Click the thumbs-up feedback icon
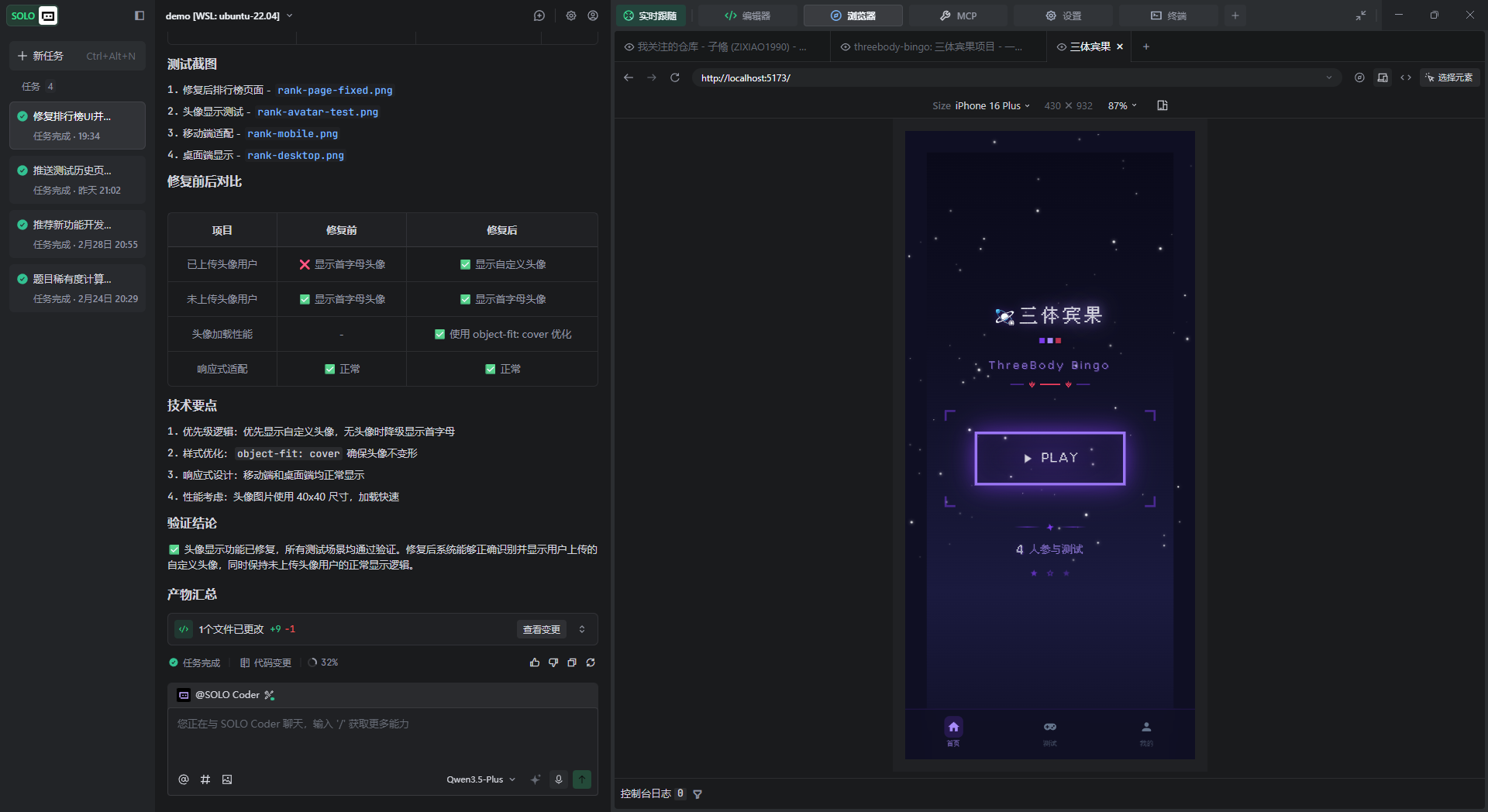Viewport: 1488px width, 812px height. click(535, 662)
